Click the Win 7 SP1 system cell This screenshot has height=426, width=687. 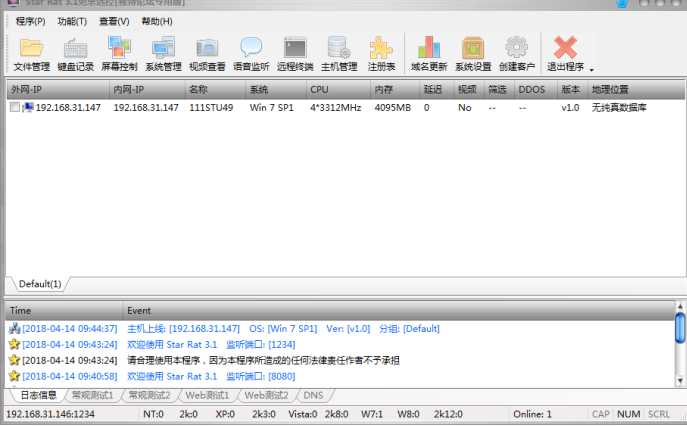point(272,107)
